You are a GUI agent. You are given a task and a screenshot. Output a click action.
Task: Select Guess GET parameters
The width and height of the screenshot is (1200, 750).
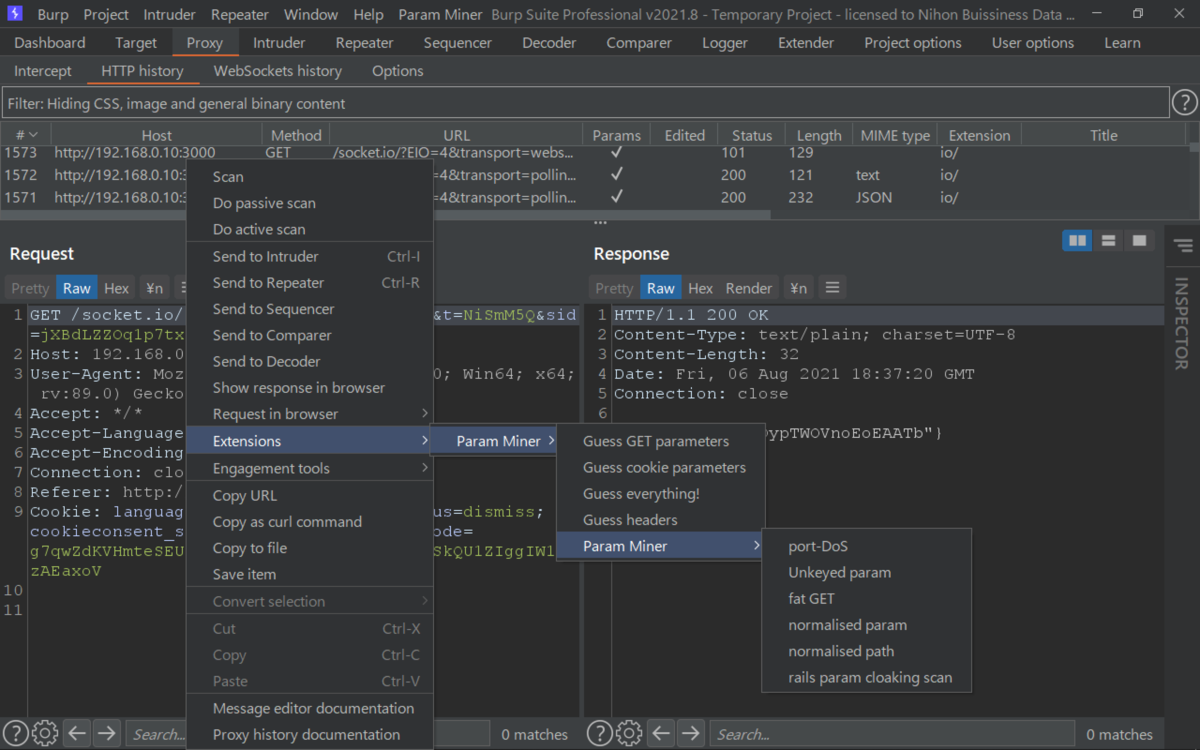coord(660,441)
